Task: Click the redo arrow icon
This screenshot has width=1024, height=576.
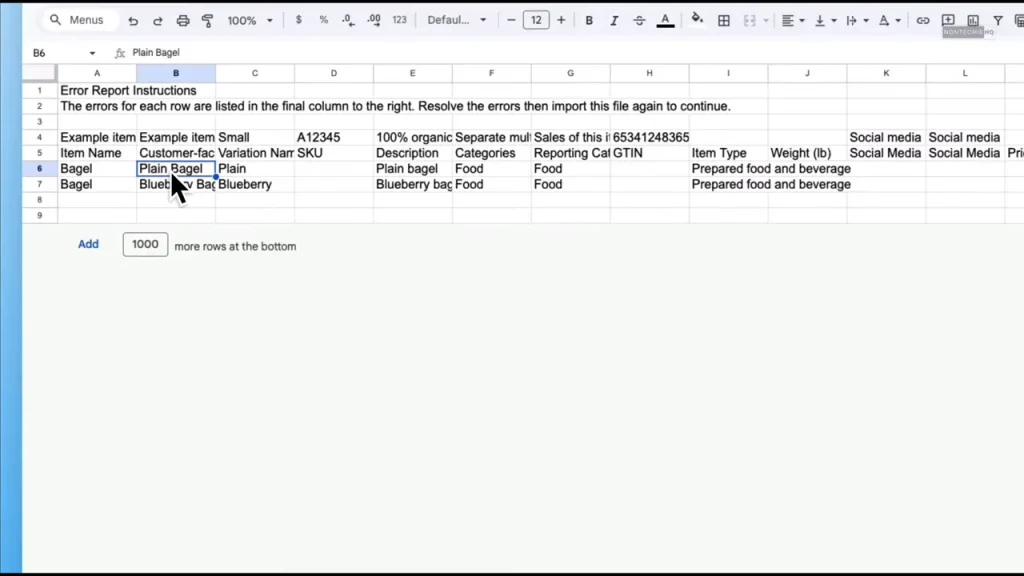Action: pos(157,20)
